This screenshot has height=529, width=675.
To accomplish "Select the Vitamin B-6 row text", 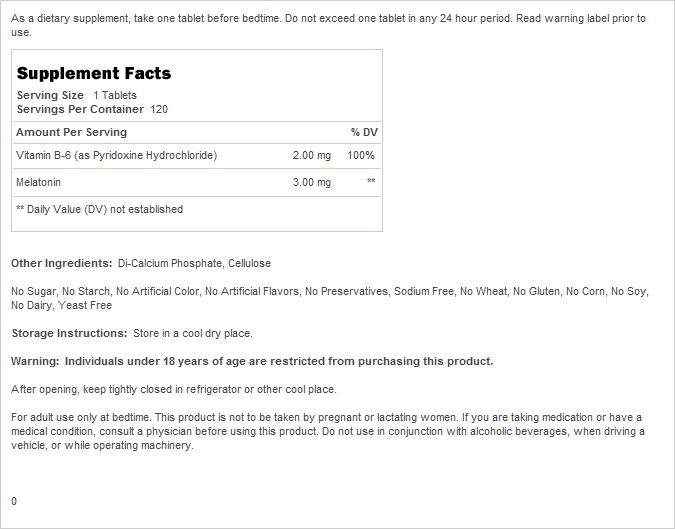I will 117,155.
